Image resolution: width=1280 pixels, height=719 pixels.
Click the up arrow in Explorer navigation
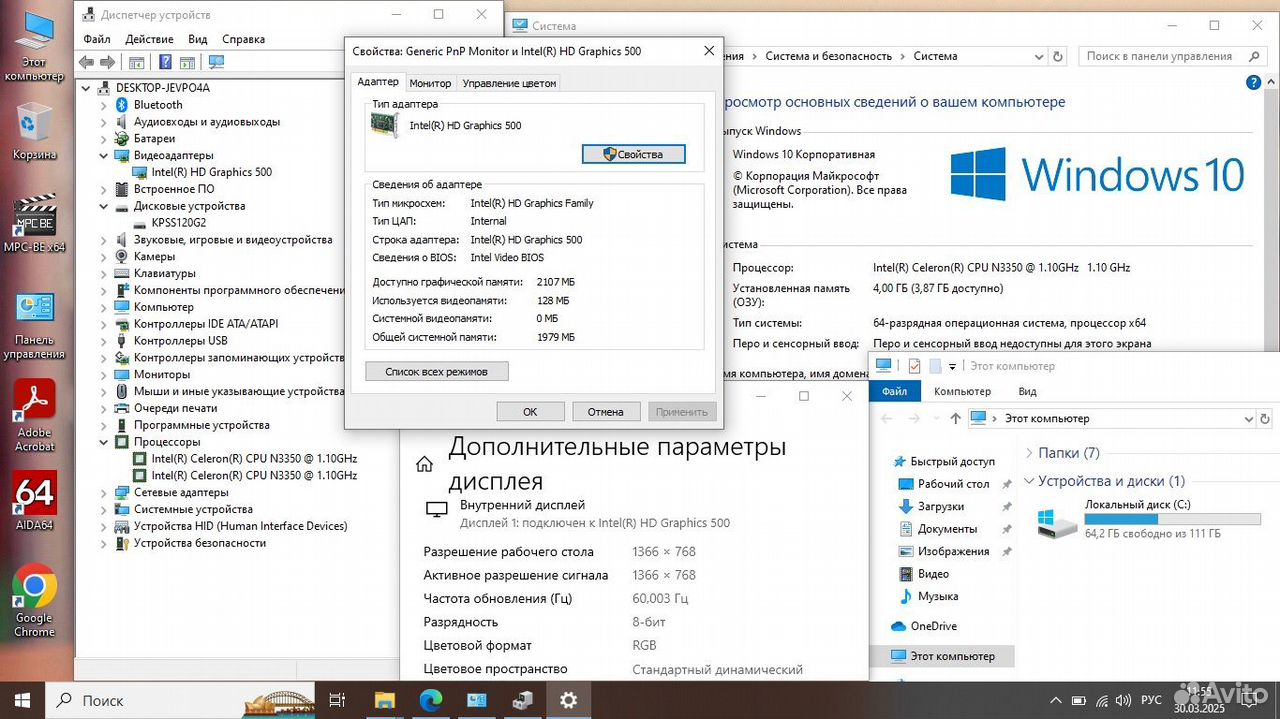pos(955,419)
